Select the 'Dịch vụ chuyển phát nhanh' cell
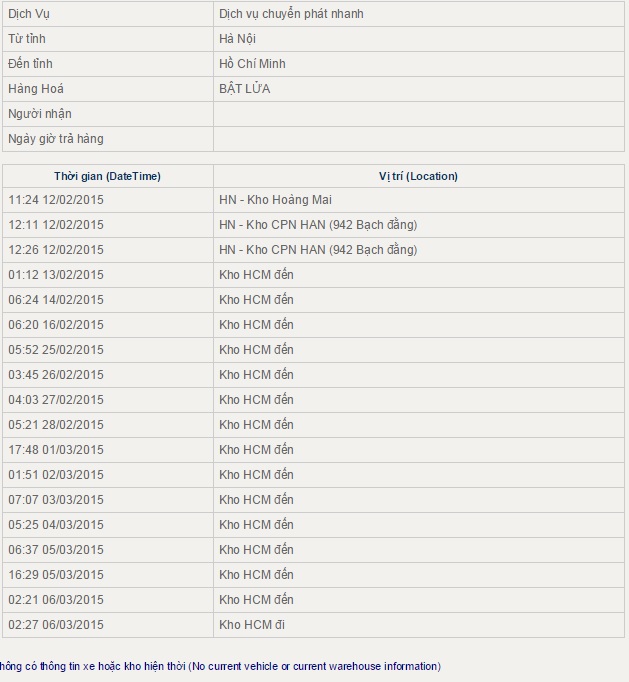Image resolution: width=629 pixels, height=682 pixels. coord(291,14)
